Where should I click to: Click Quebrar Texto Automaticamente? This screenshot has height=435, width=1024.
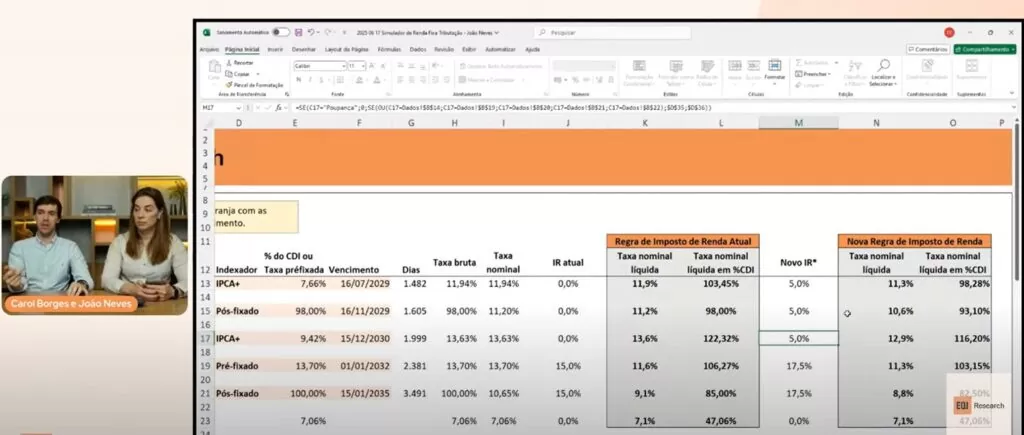tap(501, 66)
